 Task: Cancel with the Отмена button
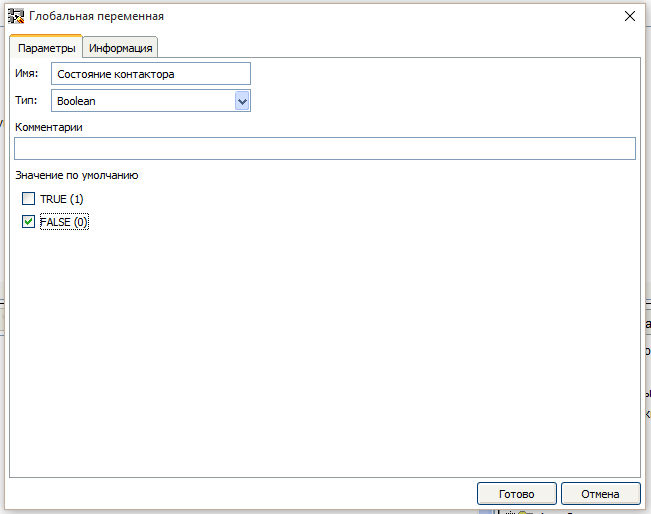pyautogui.click(x=600, y=494)
